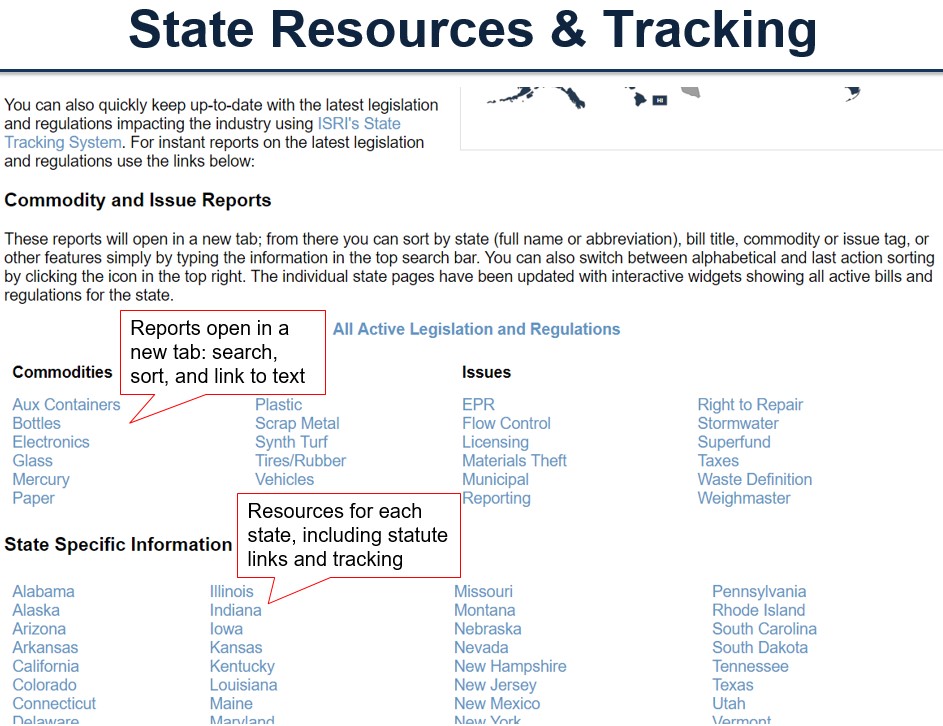Click the Hawaii HI label on map

(x=659, y=101)
